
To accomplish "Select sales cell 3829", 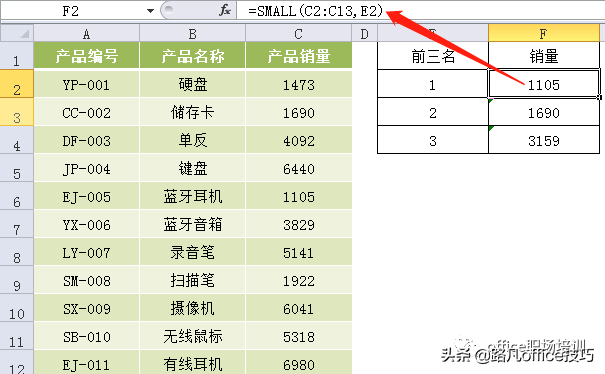I will (x=299, y=224).
